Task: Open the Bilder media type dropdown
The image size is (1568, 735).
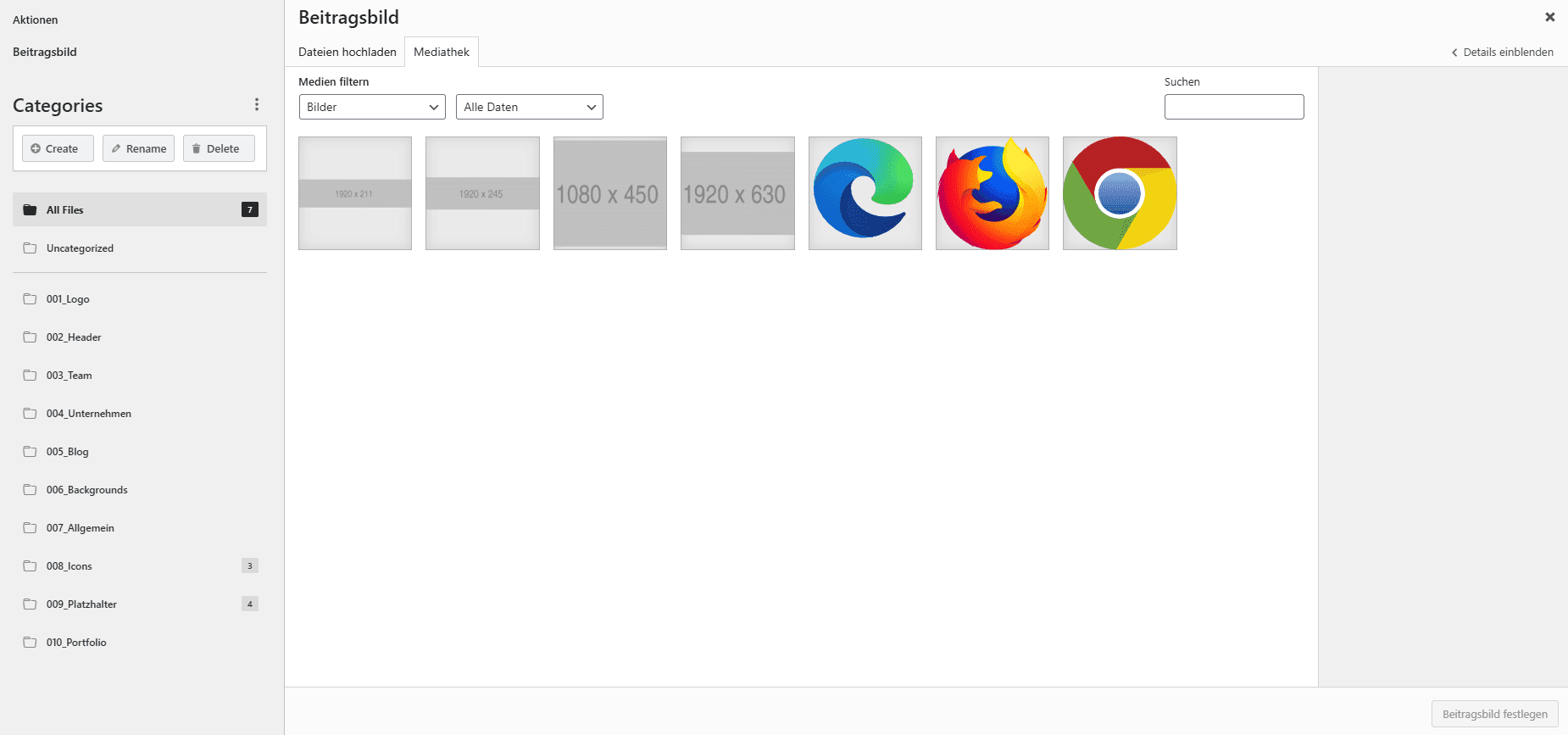Action: (372, 107)
